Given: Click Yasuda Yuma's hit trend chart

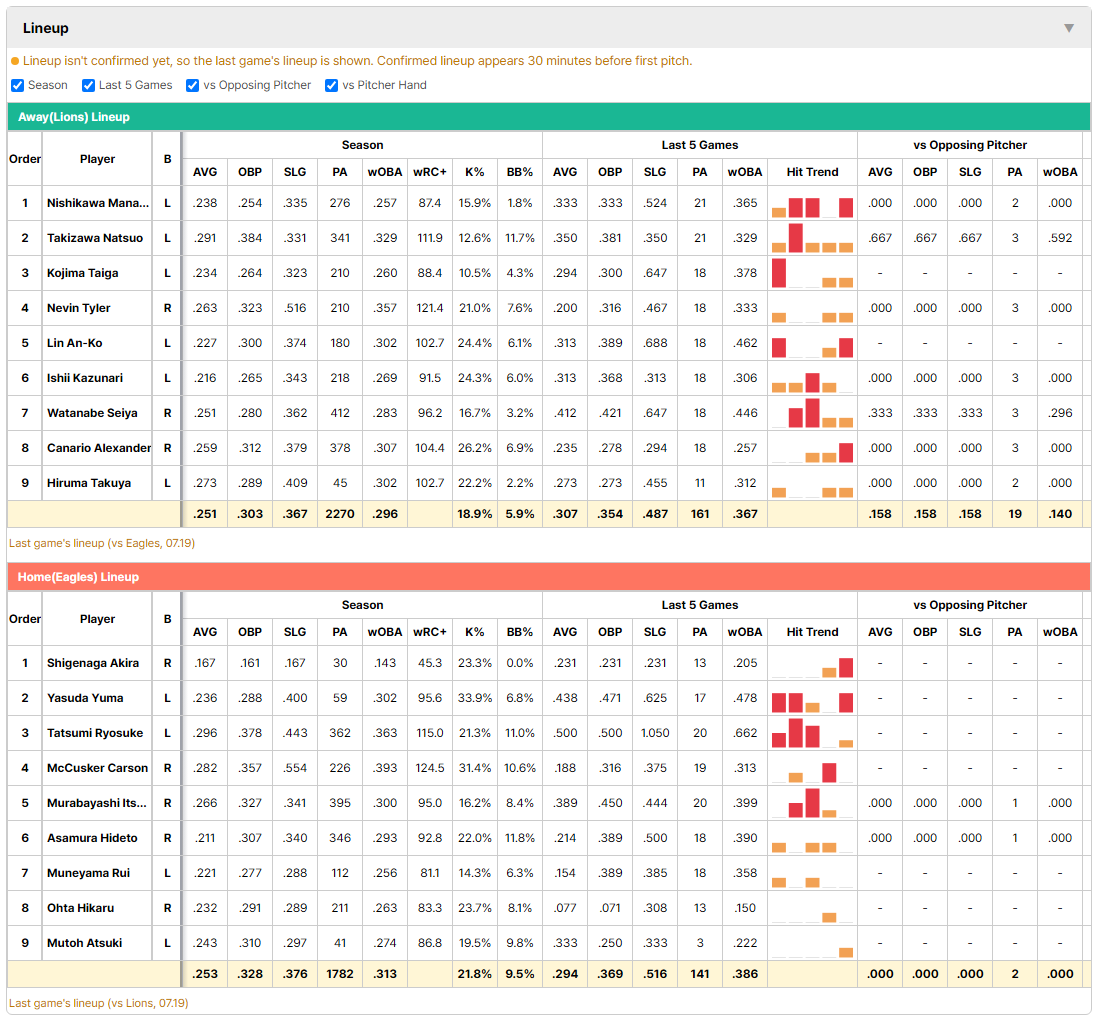Looking at the screenshot, I should click(x=812, y=702).
